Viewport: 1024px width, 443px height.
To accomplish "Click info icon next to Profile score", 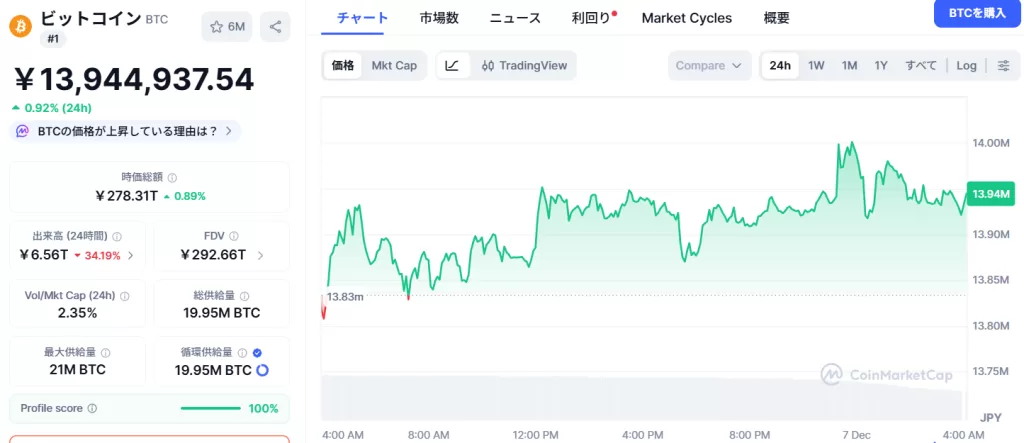I will pyautogui.click(x=92, y=408).
